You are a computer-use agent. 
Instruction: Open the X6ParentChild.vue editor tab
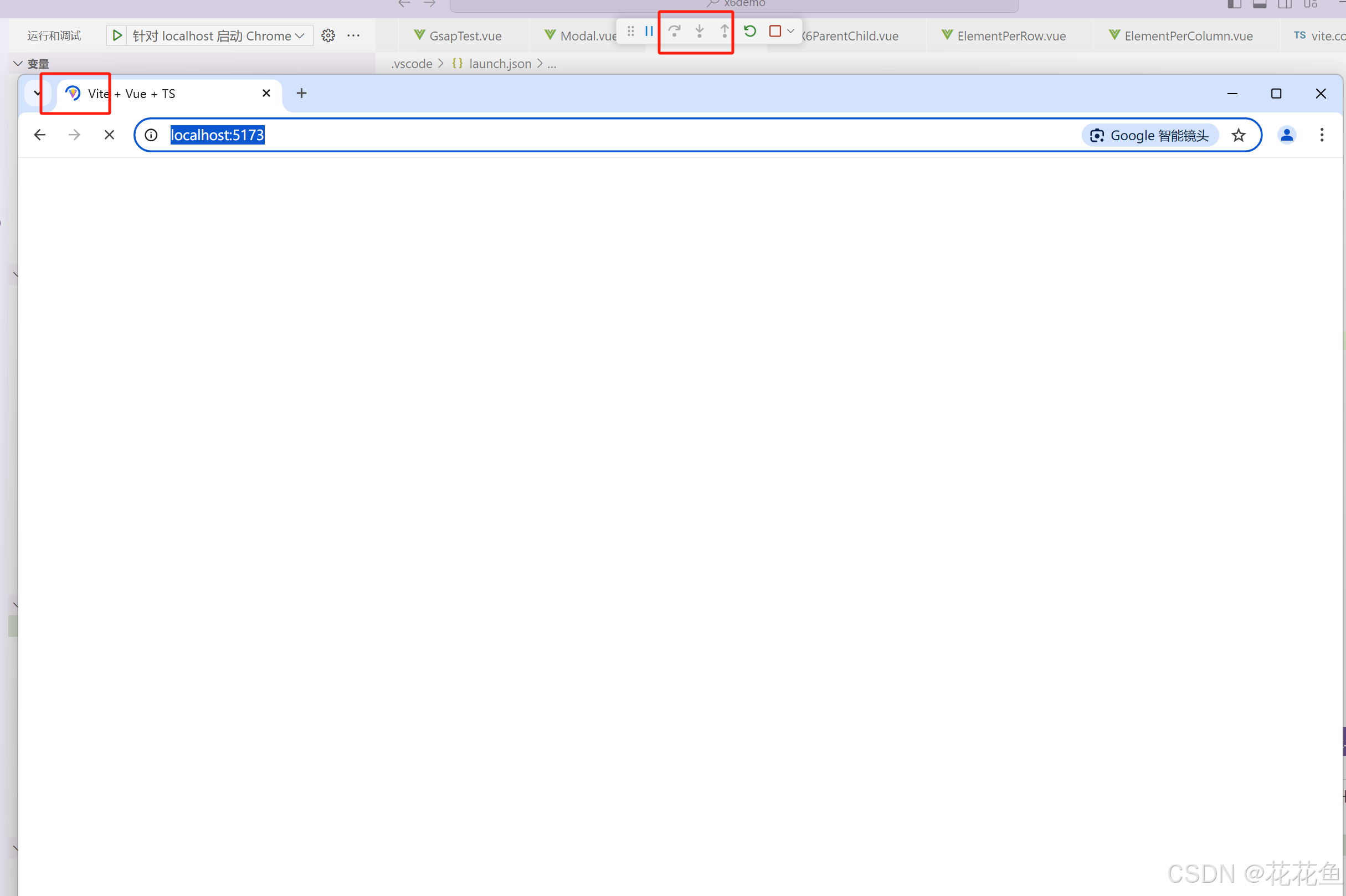(849, 35)
